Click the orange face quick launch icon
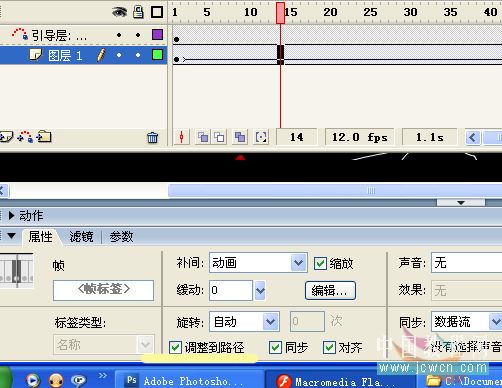This screenshot has width=502, height=388. pyautogui.click(x=56, y=380)
